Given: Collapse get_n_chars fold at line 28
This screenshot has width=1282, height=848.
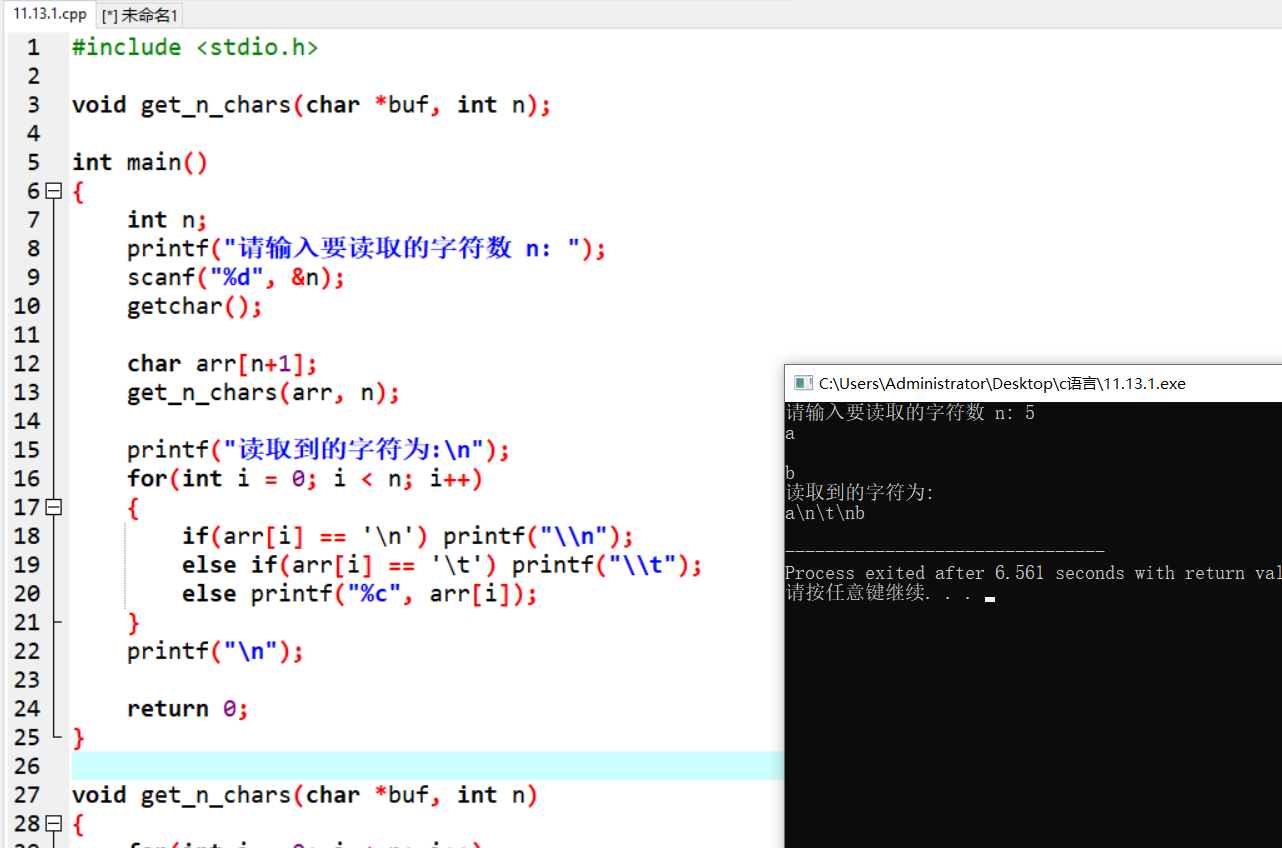Looking at the screenshot, I should pyautogui.click(x=54, y=824).
